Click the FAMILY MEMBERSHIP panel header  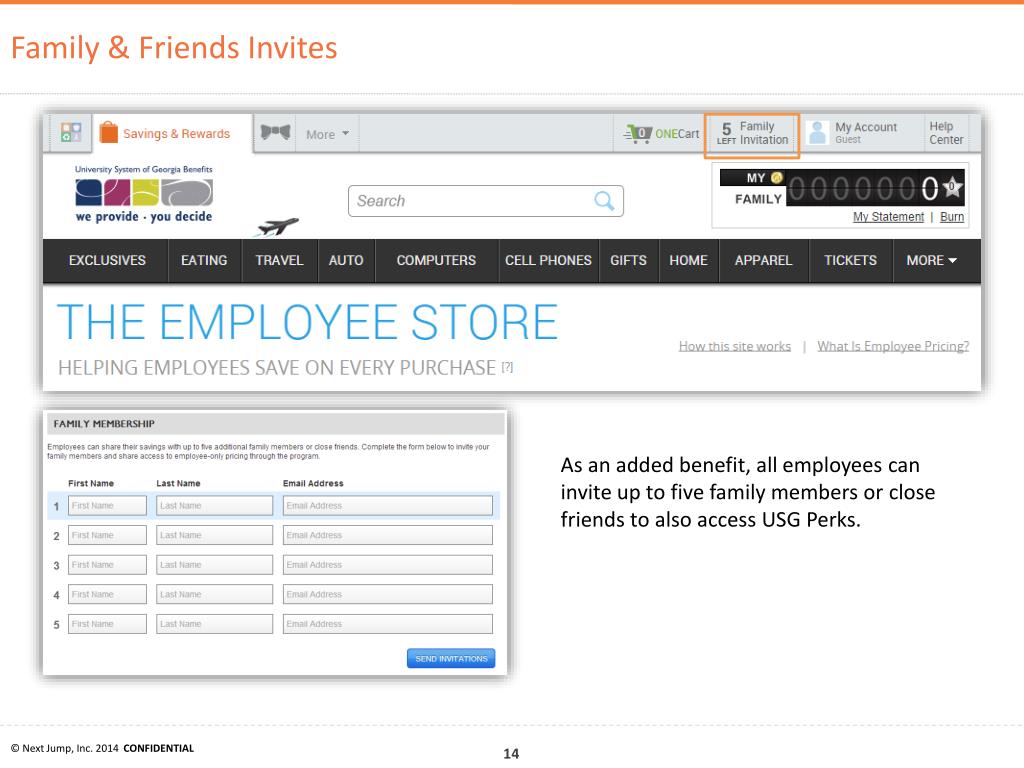(275, 424)
